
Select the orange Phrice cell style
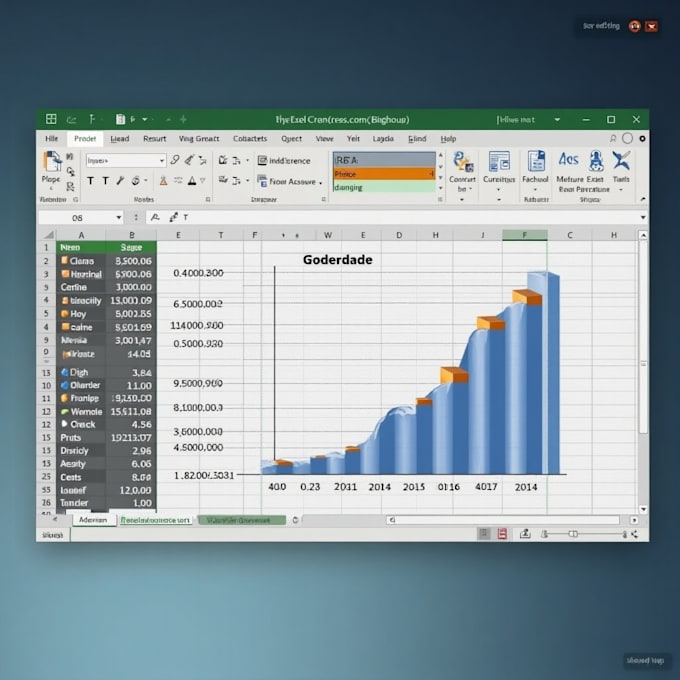[384, 174]
